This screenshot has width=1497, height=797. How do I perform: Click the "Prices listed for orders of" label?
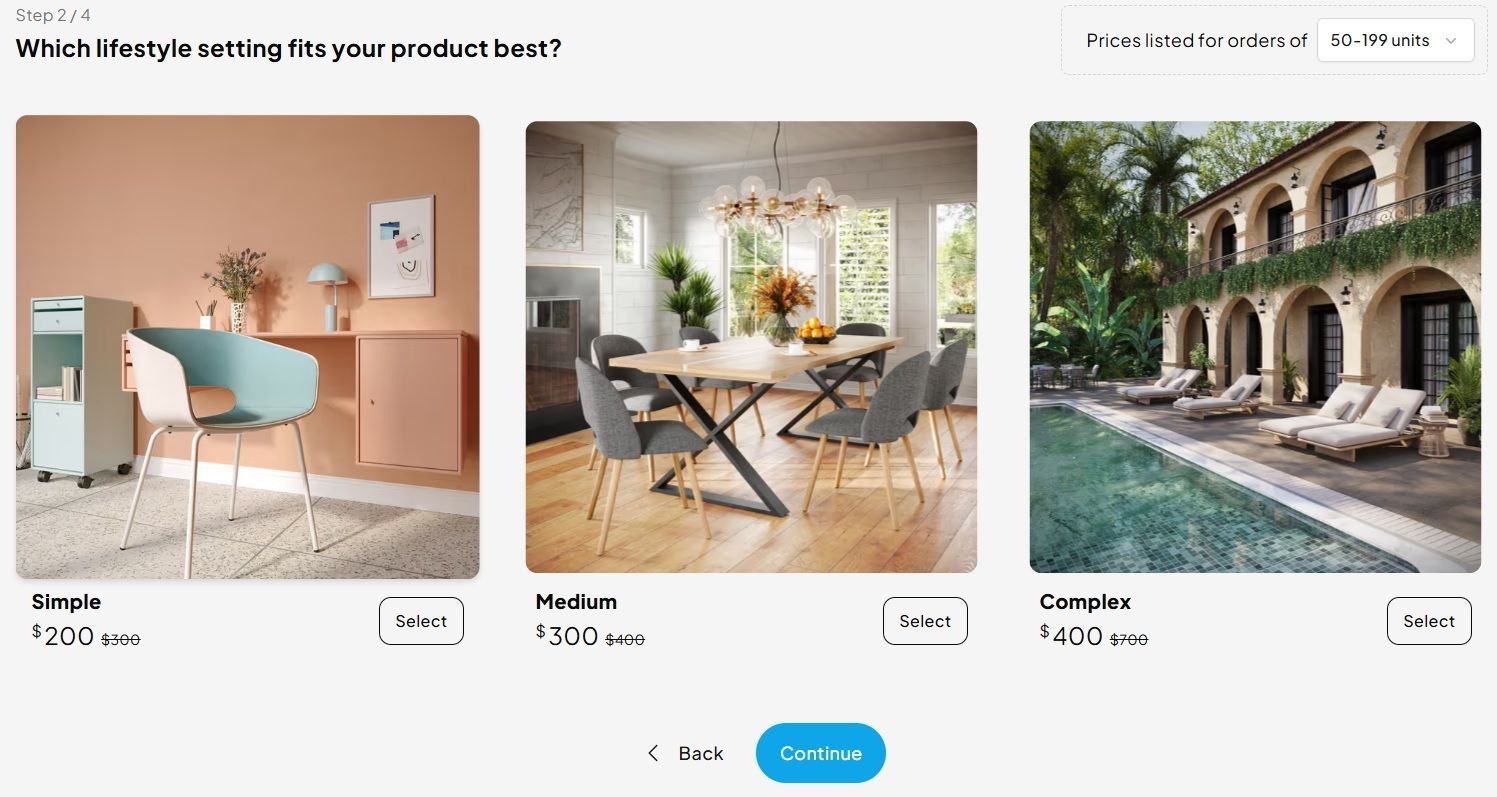click(1197, 41)
